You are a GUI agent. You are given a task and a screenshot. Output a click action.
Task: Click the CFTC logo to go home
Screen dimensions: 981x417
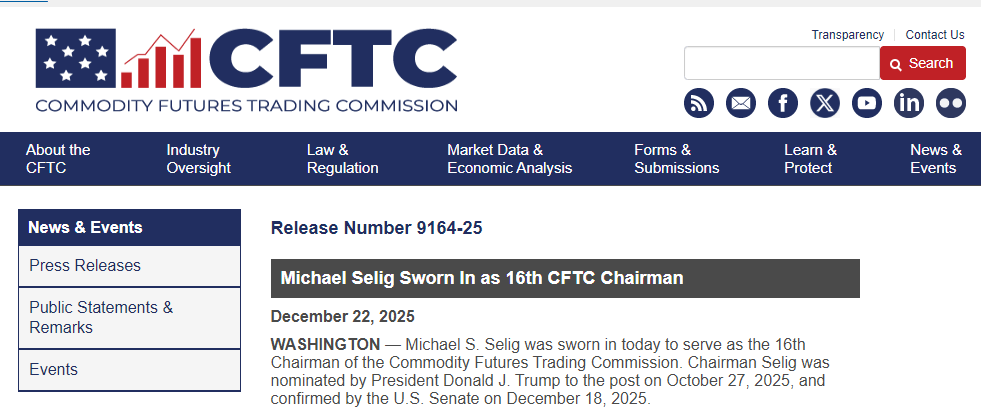tap(246, 70)
